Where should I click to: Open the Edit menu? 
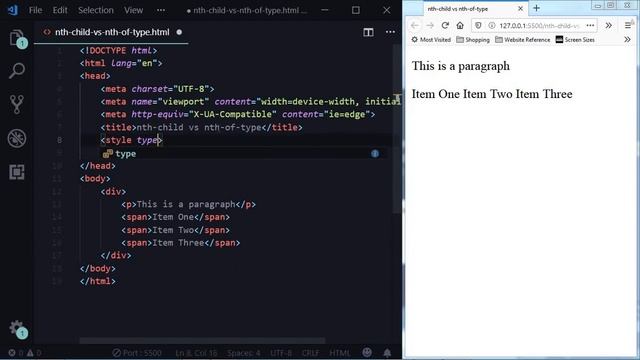click(x=60, y=10)
